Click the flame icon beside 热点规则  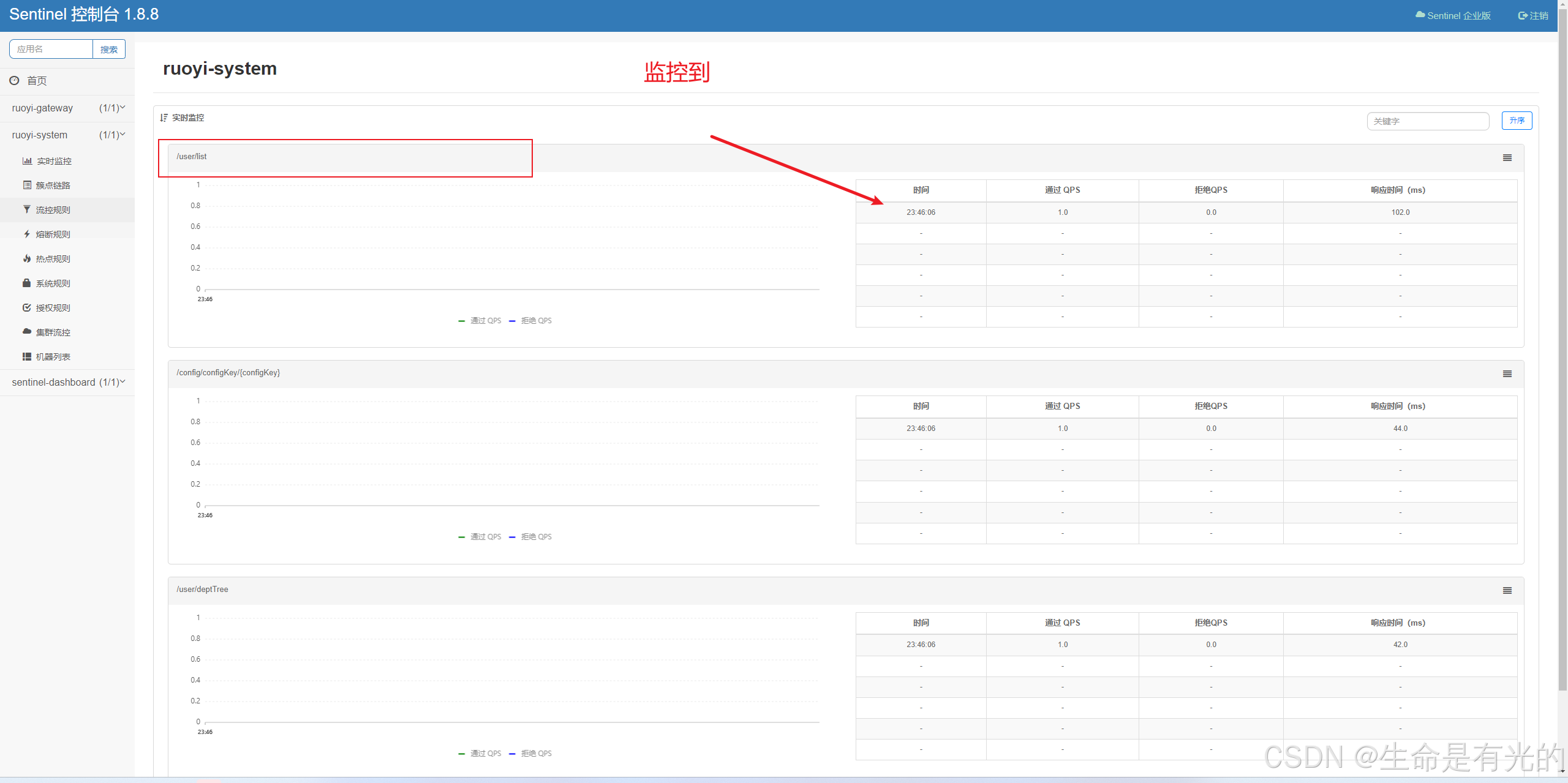(27, 258)
